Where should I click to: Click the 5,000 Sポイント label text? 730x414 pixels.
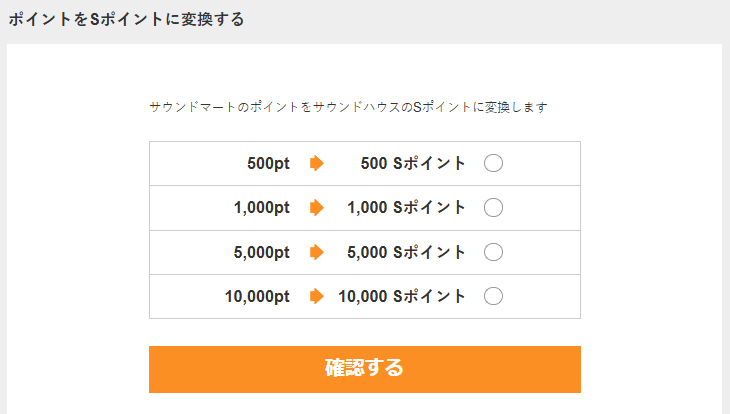407,252
